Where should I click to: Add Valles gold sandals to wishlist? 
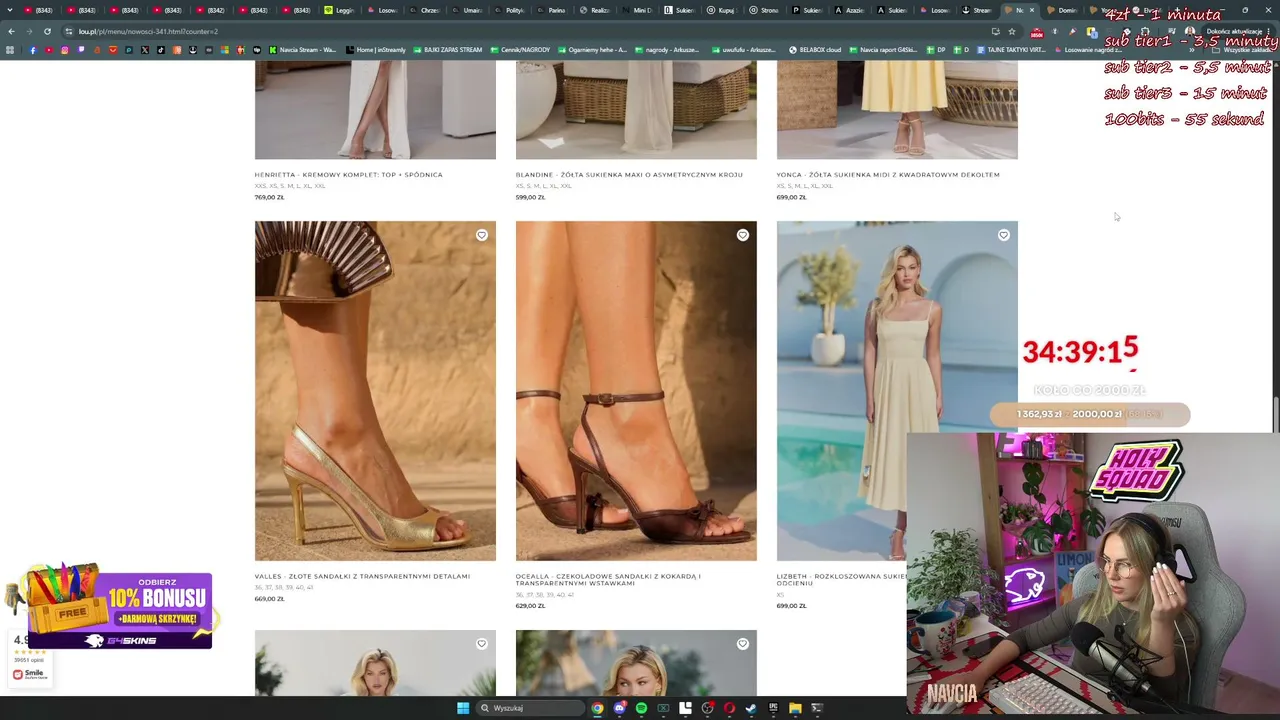[481, 235]
